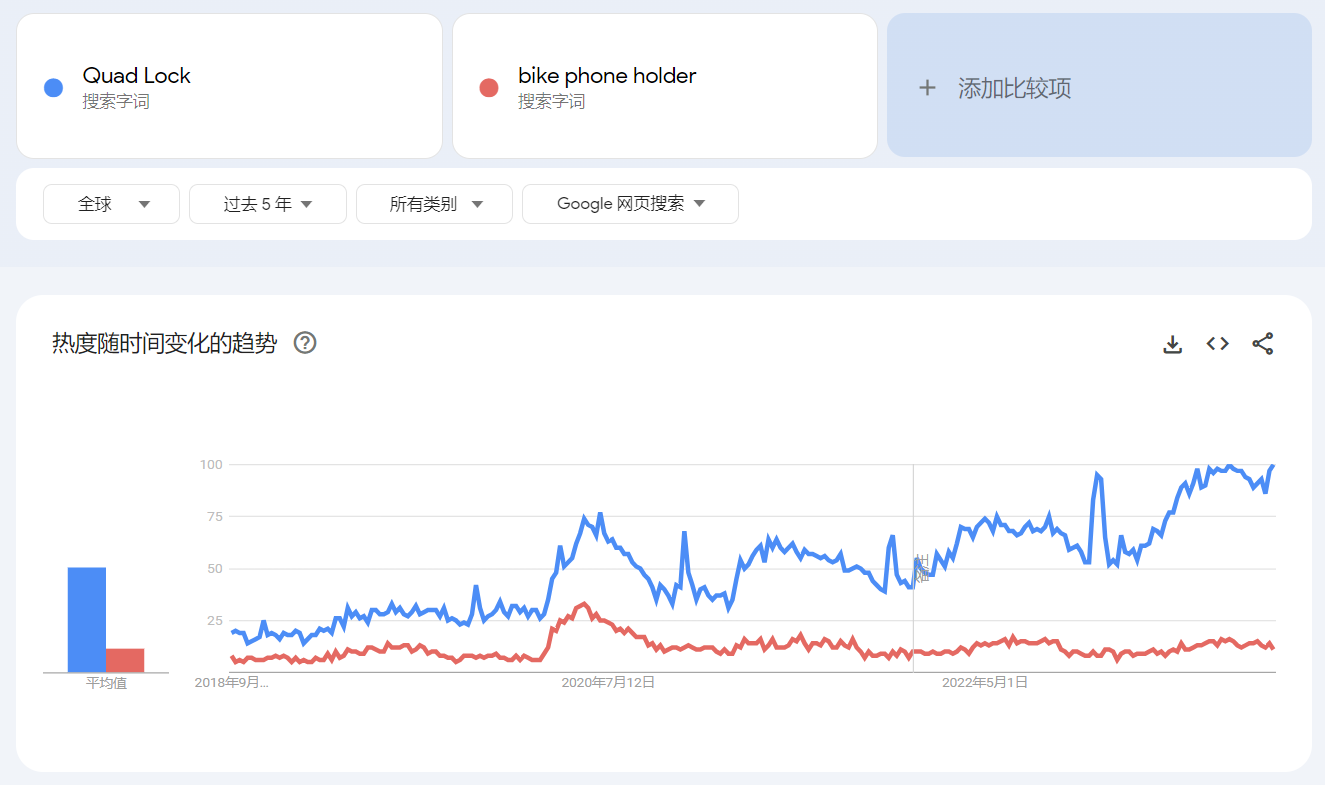Select the red average bar

click(125, 660)
